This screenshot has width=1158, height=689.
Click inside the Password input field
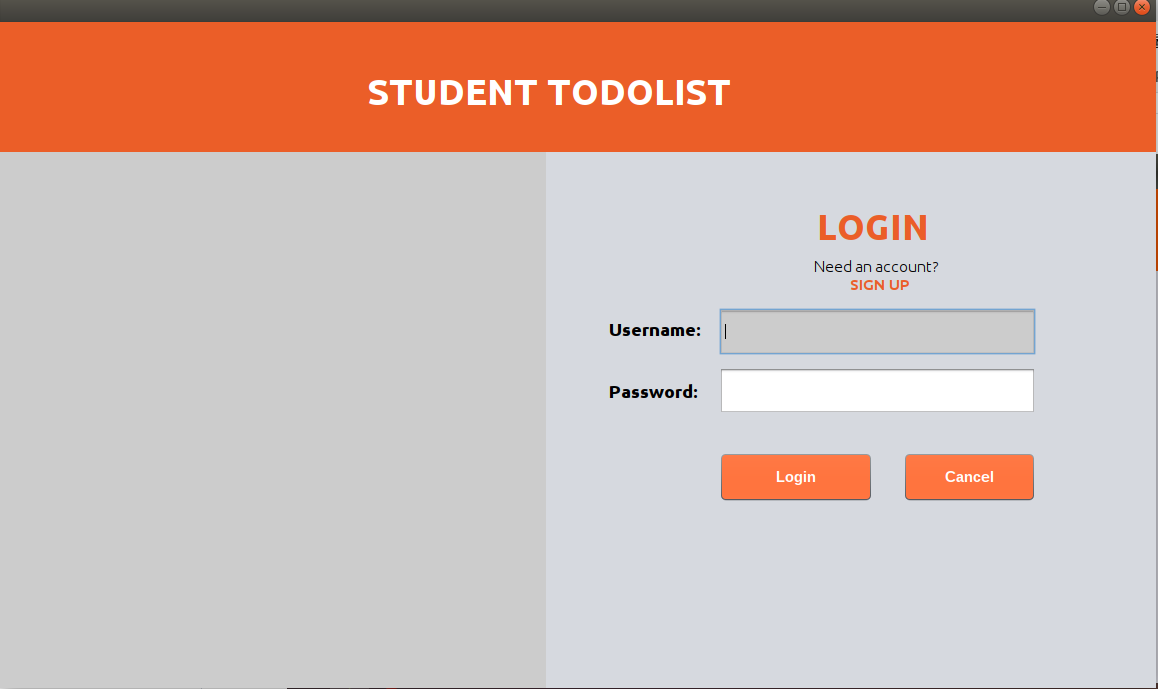pyautogui.click(x=876, y=390)
